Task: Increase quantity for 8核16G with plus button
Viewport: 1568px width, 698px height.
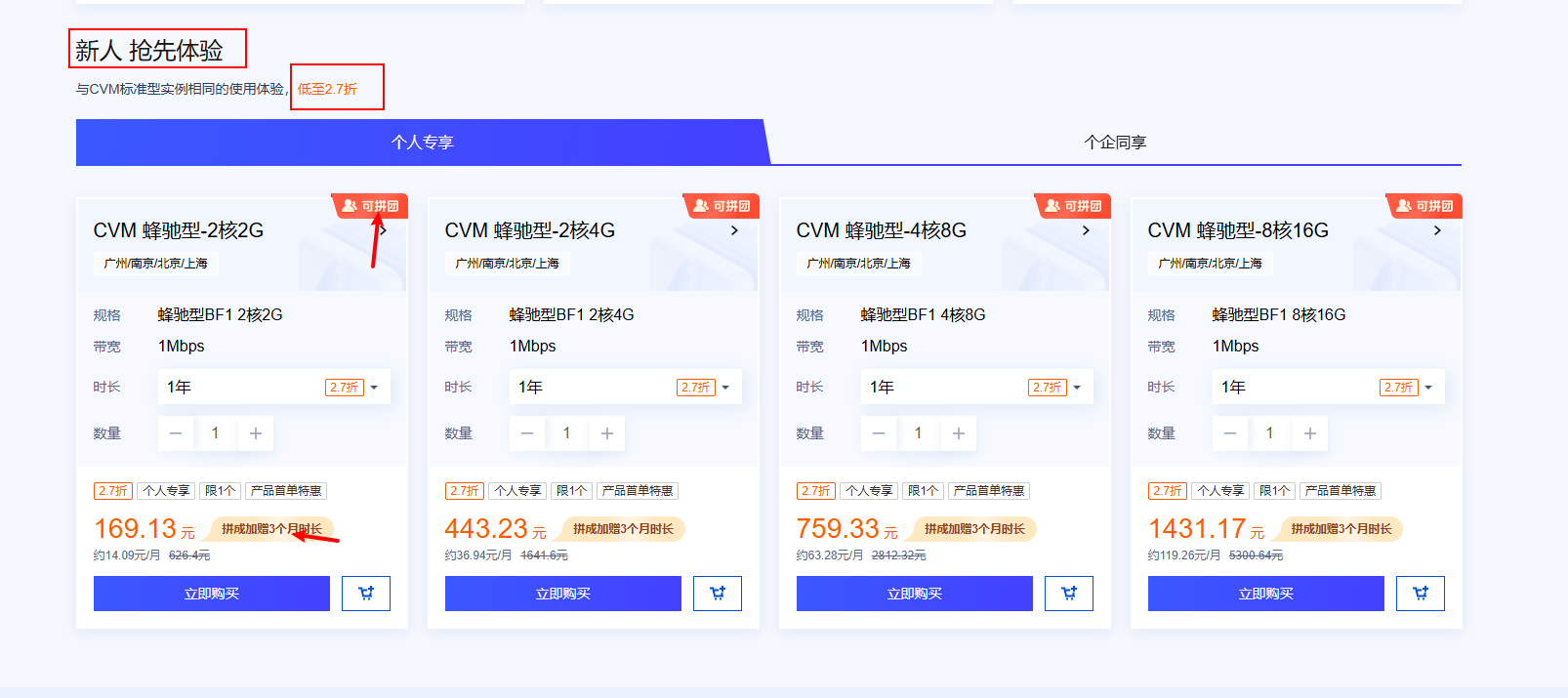Action: (x=1310, y=433)
